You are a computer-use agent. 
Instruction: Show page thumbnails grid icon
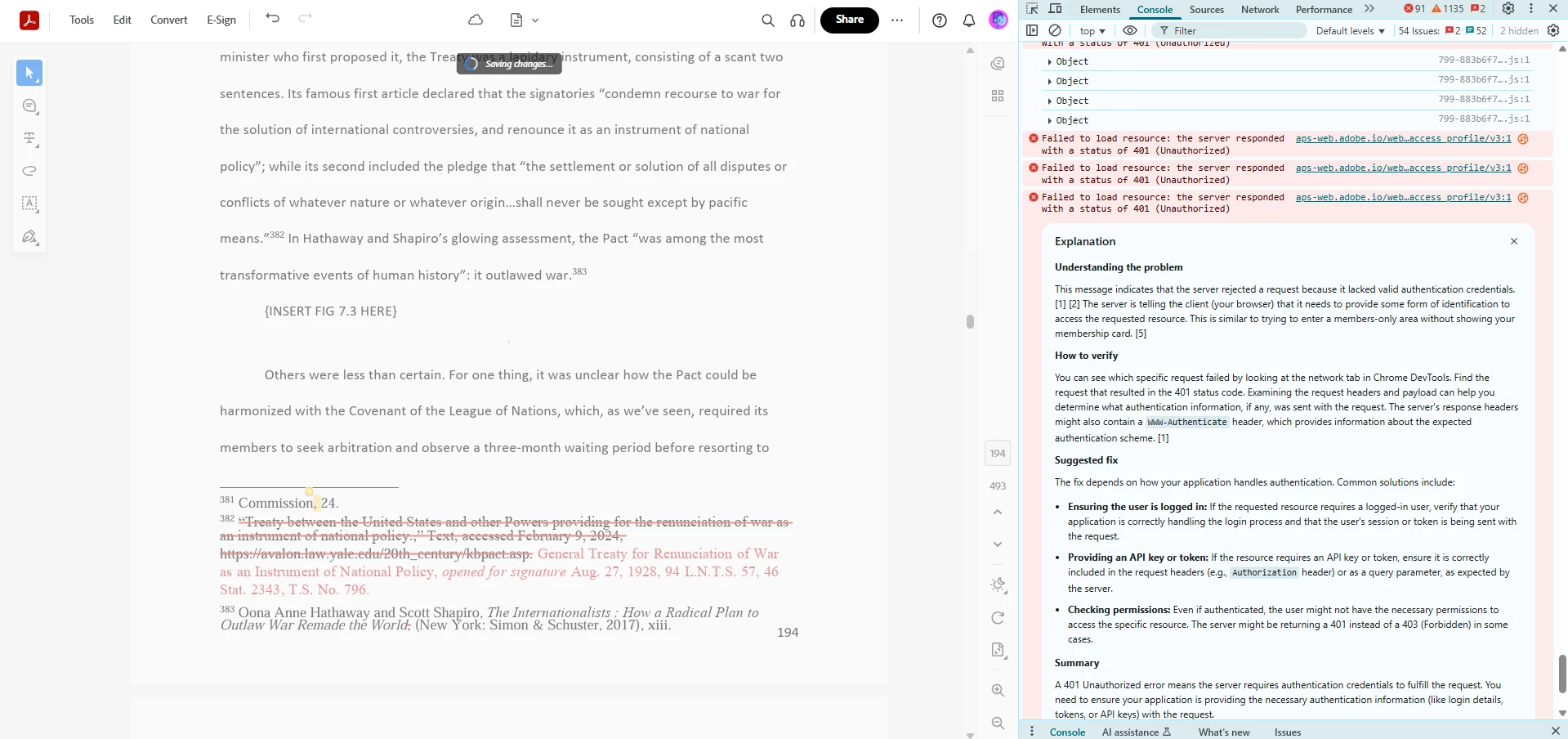click(998, 96)
